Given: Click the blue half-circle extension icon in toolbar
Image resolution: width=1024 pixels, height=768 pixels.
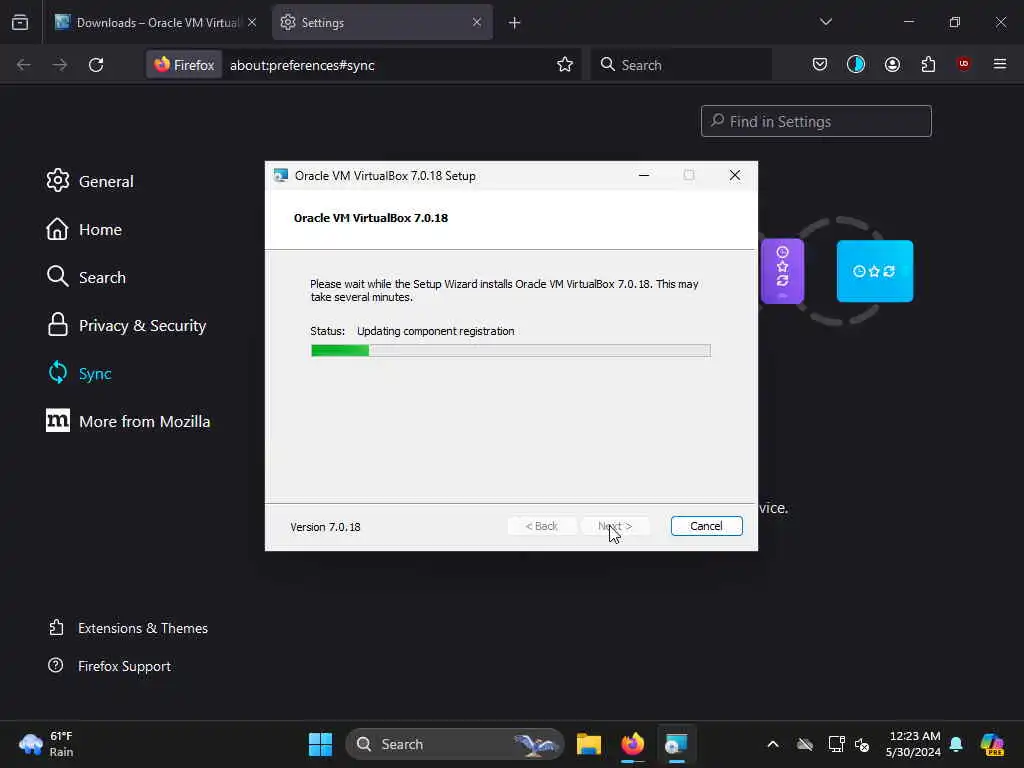Looking at the screenshot, I should 856,64.
